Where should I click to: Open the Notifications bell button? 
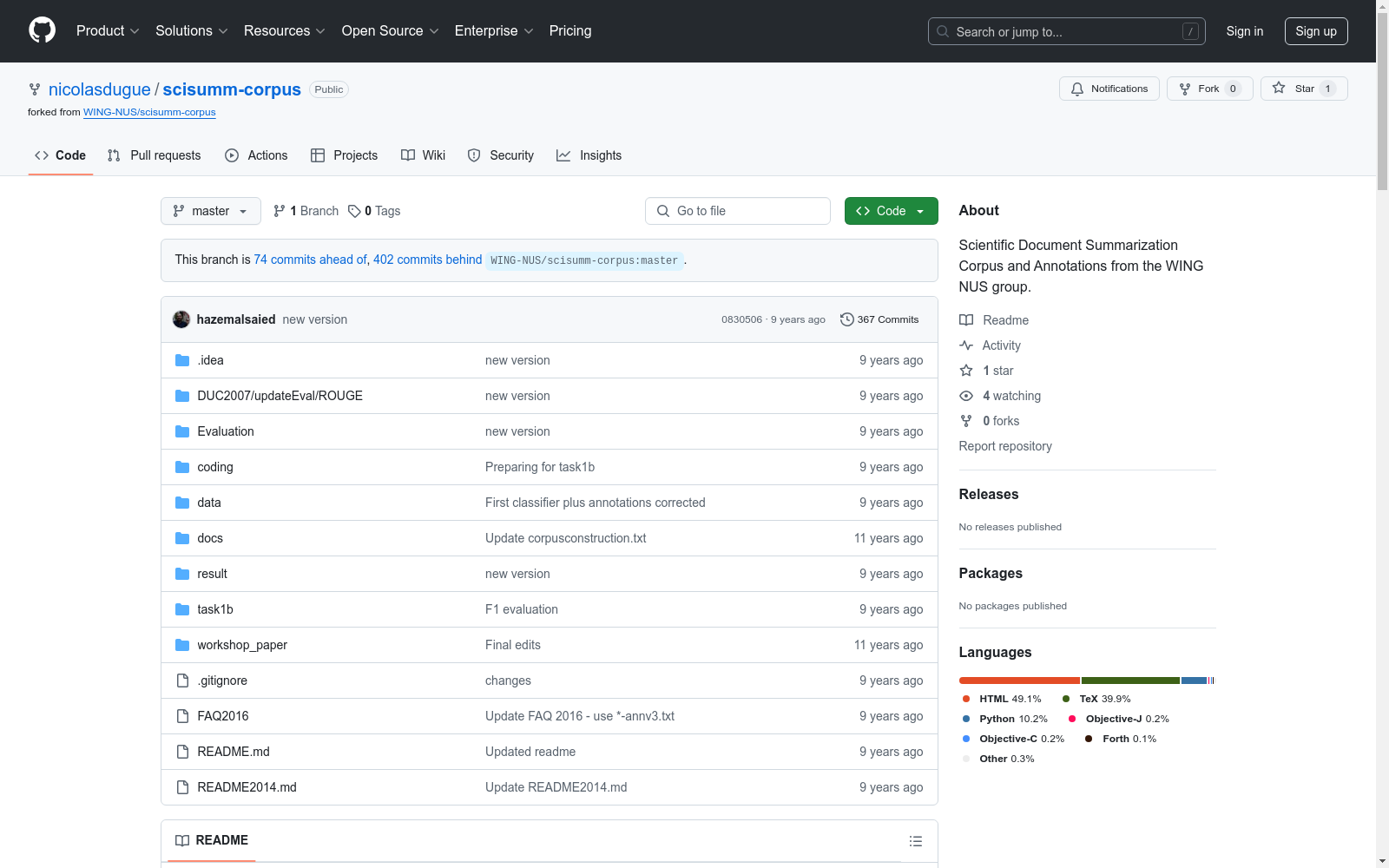tap(1109, 89)
